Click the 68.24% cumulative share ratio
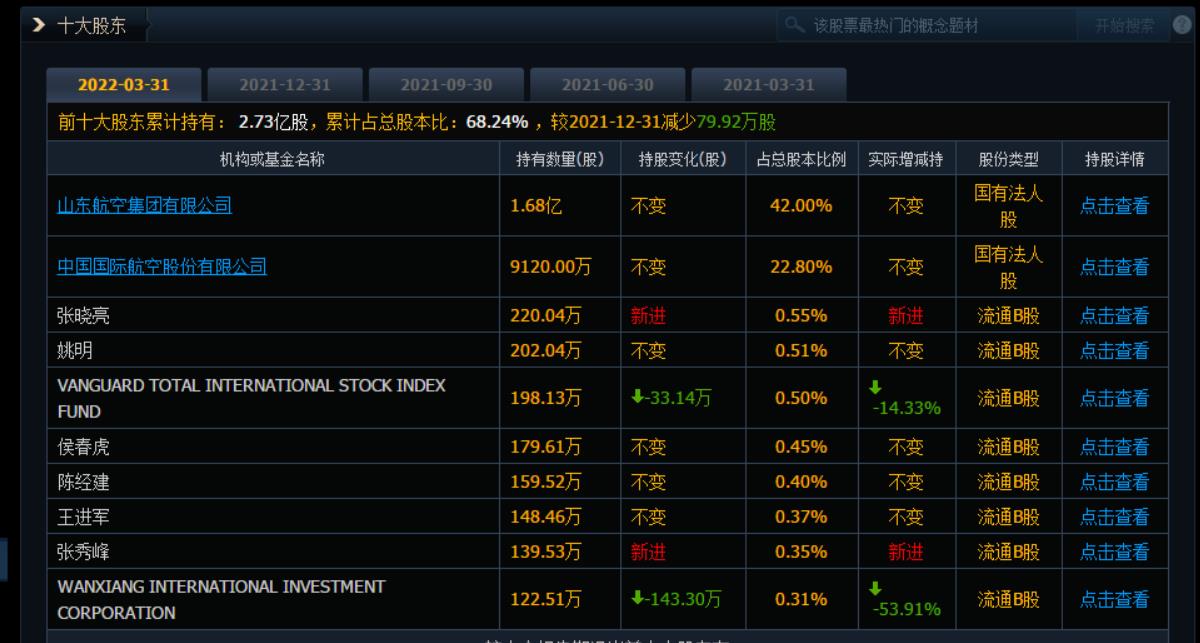Viewport: 1200px width, 643px height. coord(498,122)
